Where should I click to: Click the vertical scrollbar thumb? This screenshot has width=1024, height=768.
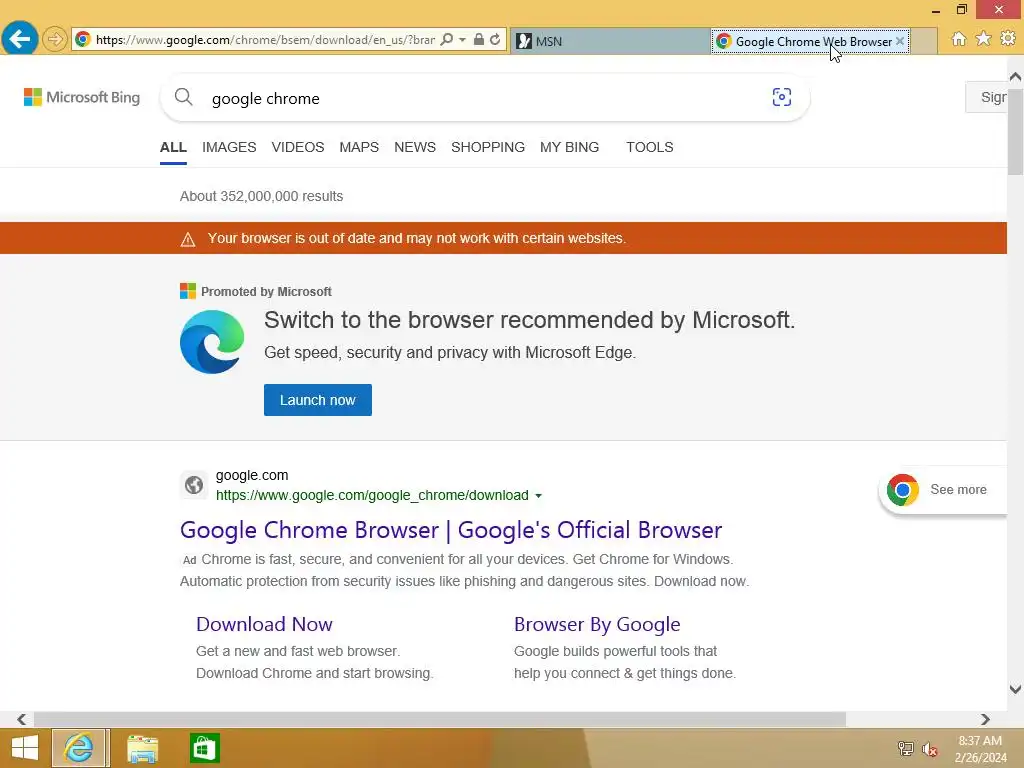tap(1015, 131)
